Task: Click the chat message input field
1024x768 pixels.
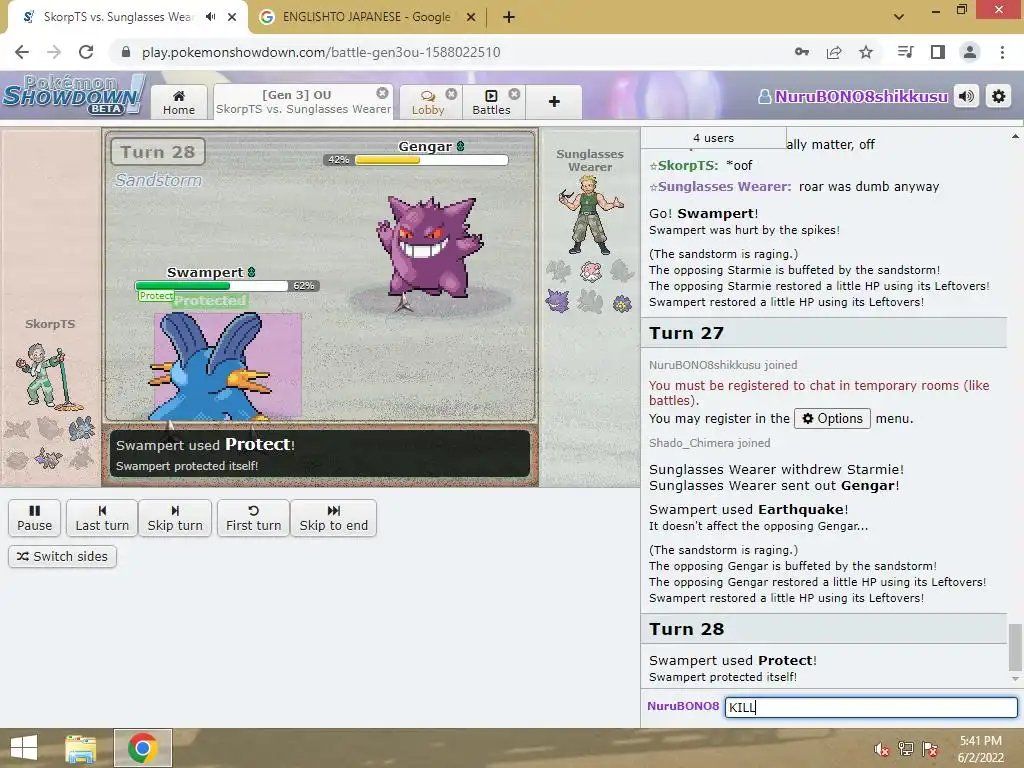Action: pyautogui.click(x=871, y=707)
